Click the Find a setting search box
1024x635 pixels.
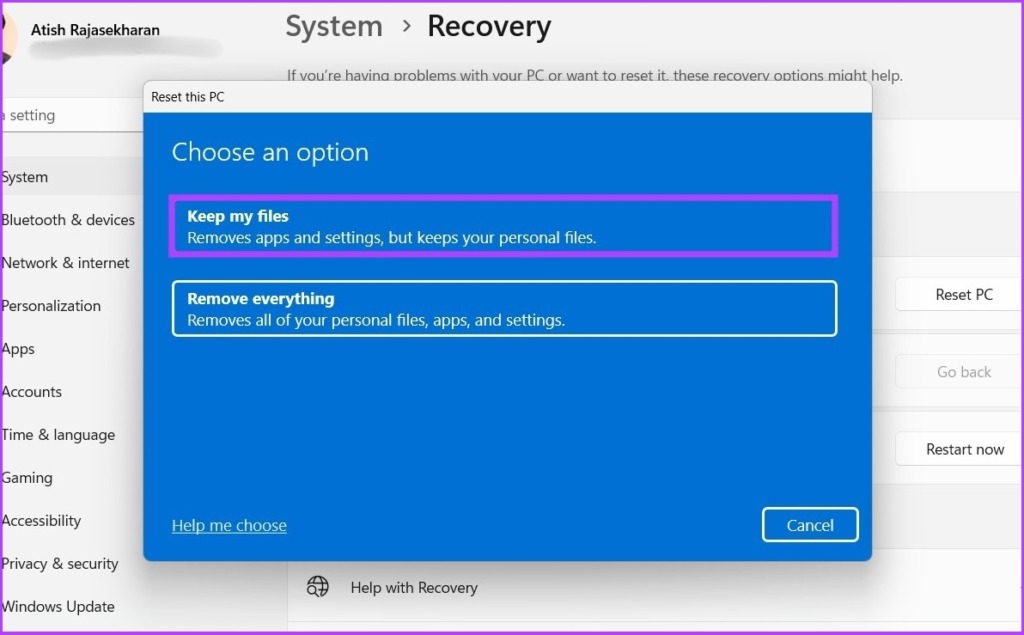coord(72,116)
